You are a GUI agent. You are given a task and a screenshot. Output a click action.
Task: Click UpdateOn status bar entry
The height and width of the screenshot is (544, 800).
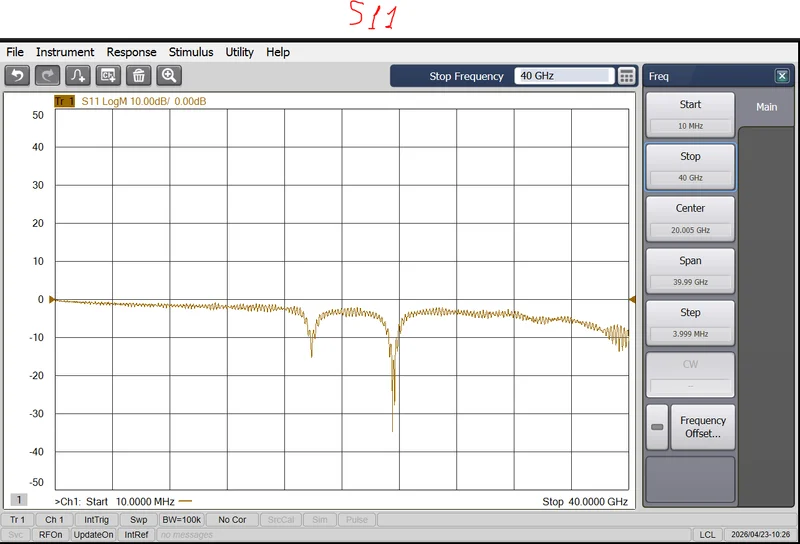[x=93, y=534]
